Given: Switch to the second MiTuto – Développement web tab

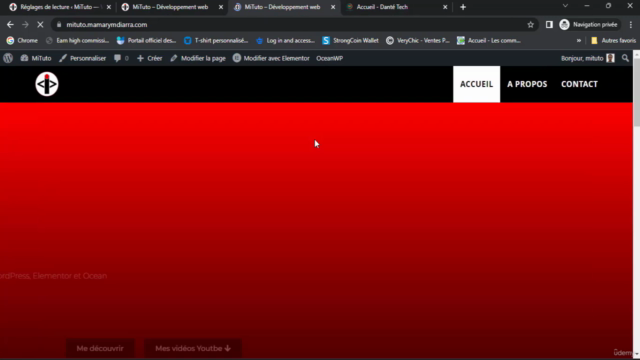Looking at the screenshot, I should tap(282, 7).
